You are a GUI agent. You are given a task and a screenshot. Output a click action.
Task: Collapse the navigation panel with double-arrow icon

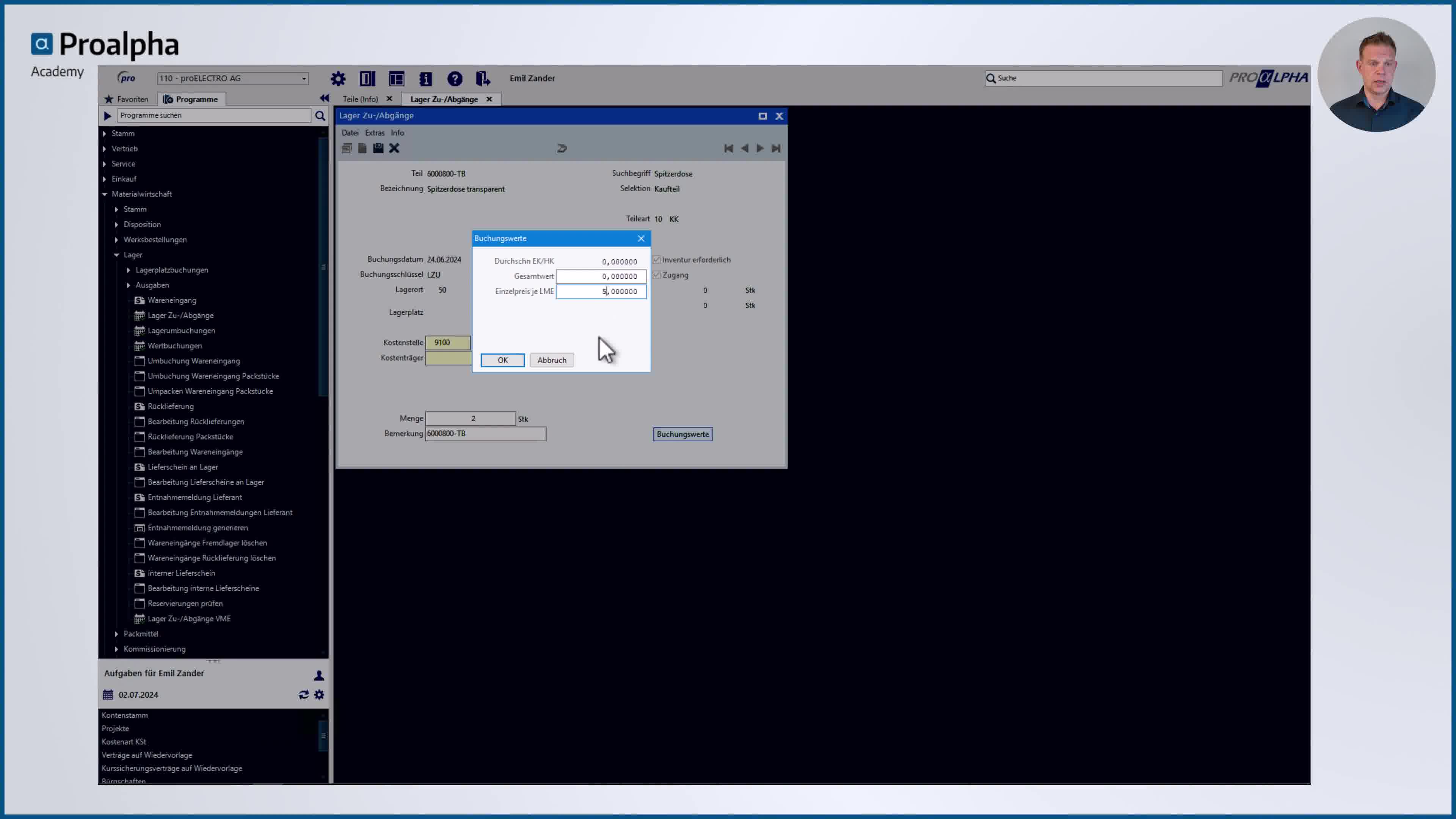[325, 98]
